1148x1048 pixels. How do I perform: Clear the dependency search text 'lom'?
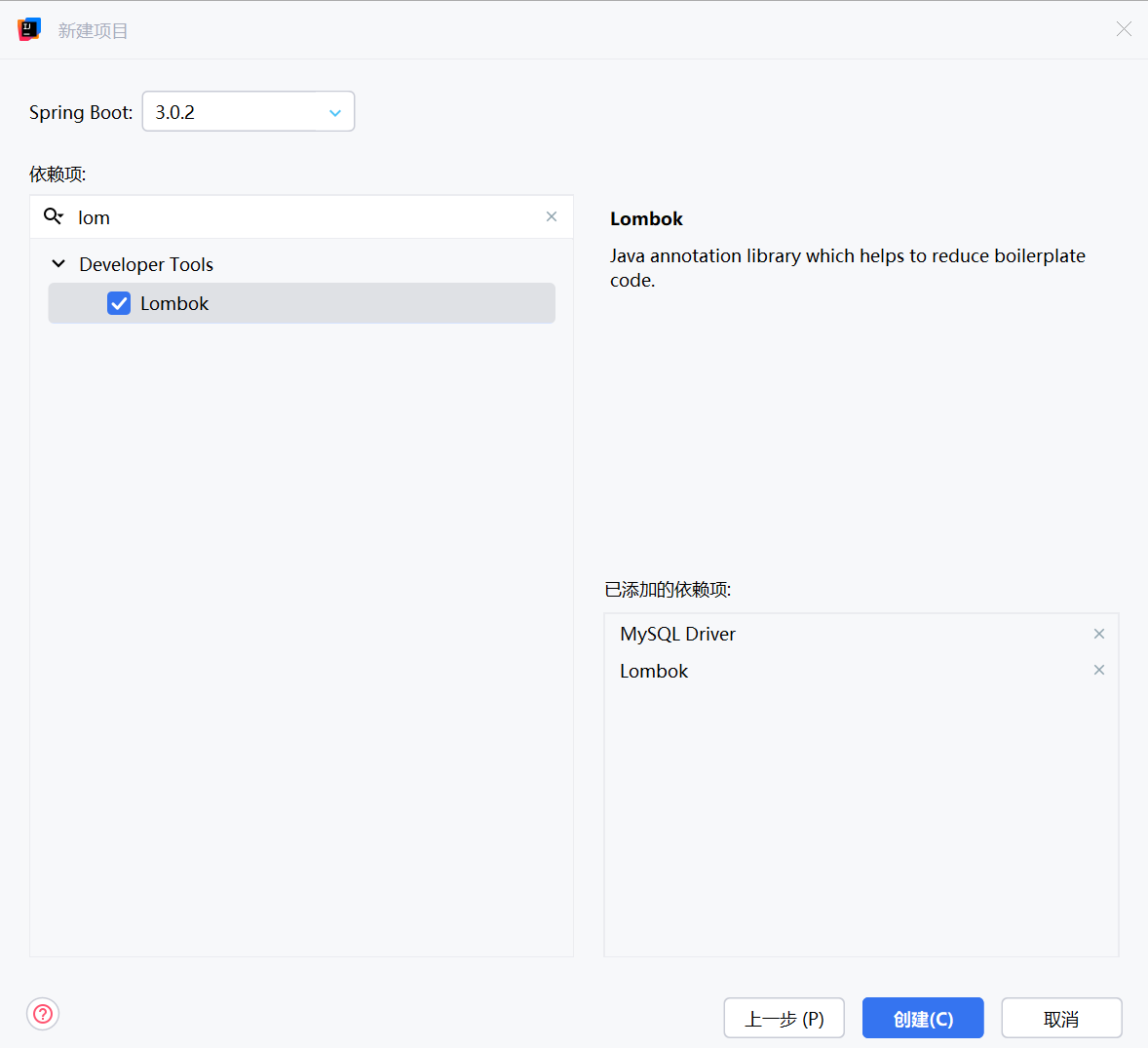coord(552,216)
